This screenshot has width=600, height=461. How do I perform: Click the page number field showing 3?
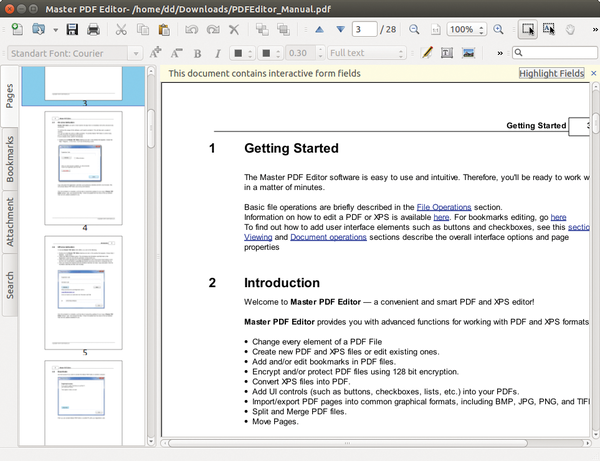[x=364, y=29]
